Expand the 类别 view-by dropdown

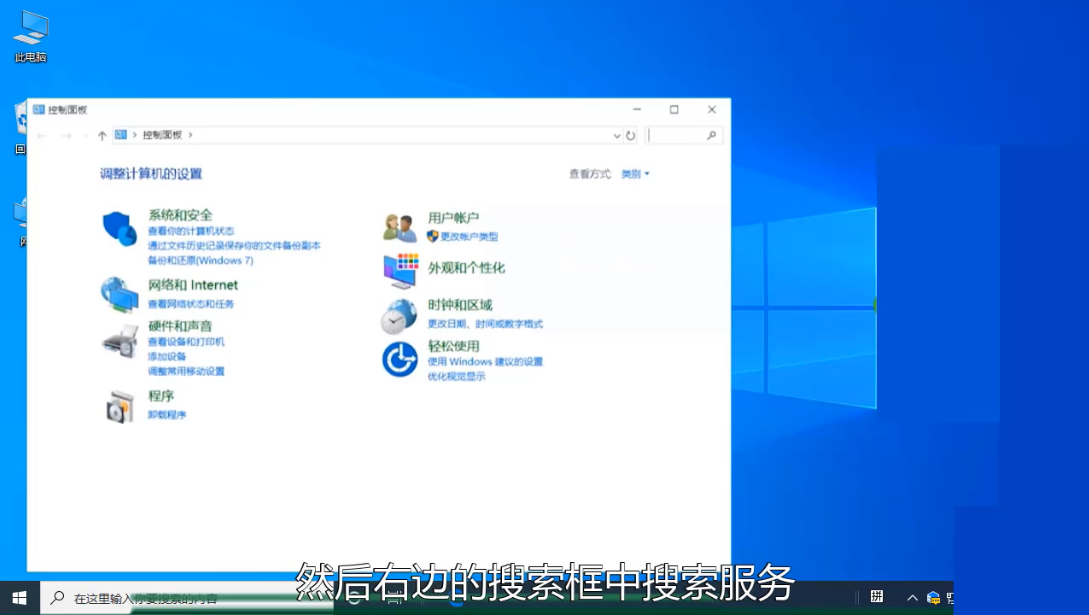pyautogui.click(x=635, y=174)
